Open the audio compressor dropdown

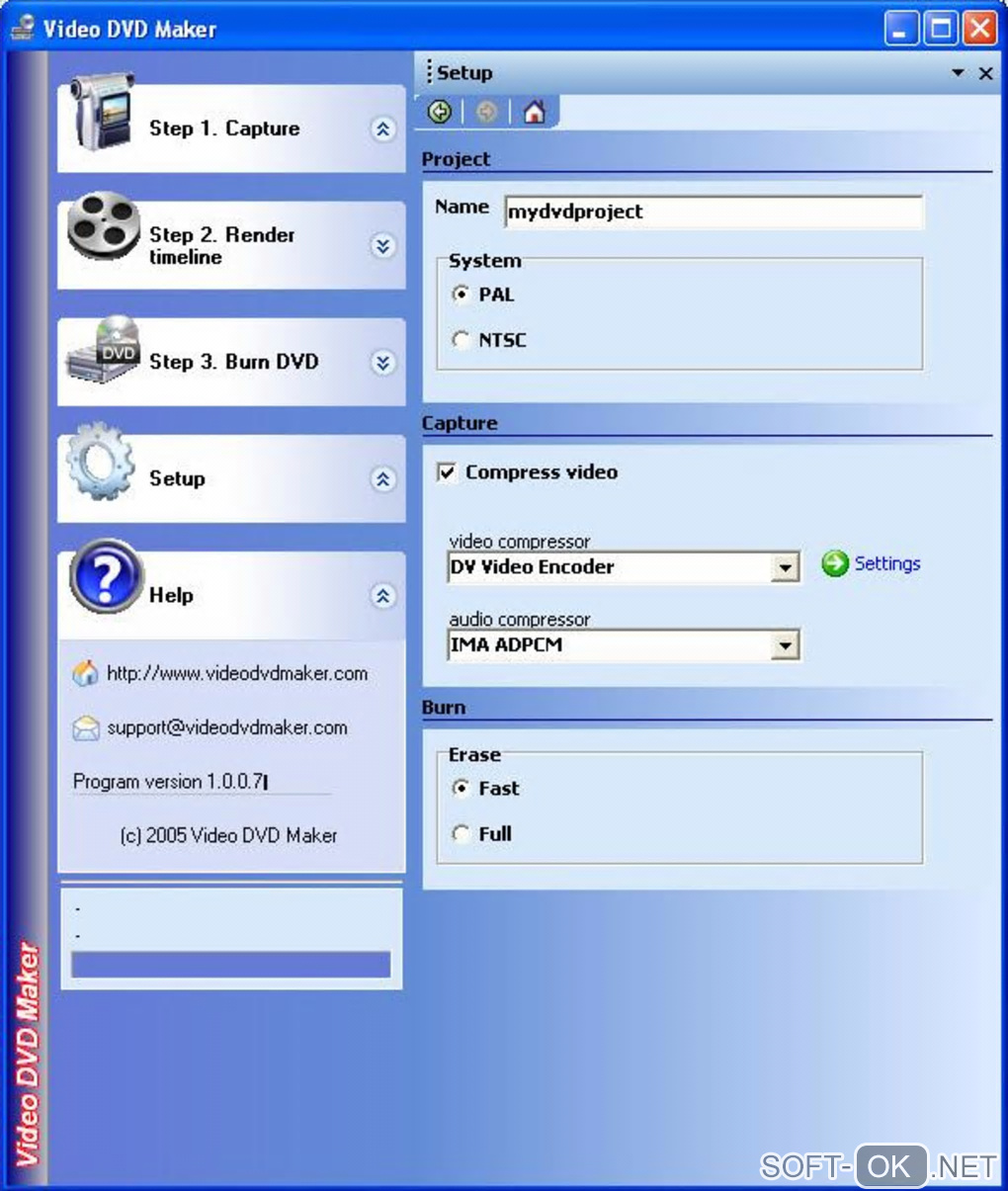click(785, 645)
